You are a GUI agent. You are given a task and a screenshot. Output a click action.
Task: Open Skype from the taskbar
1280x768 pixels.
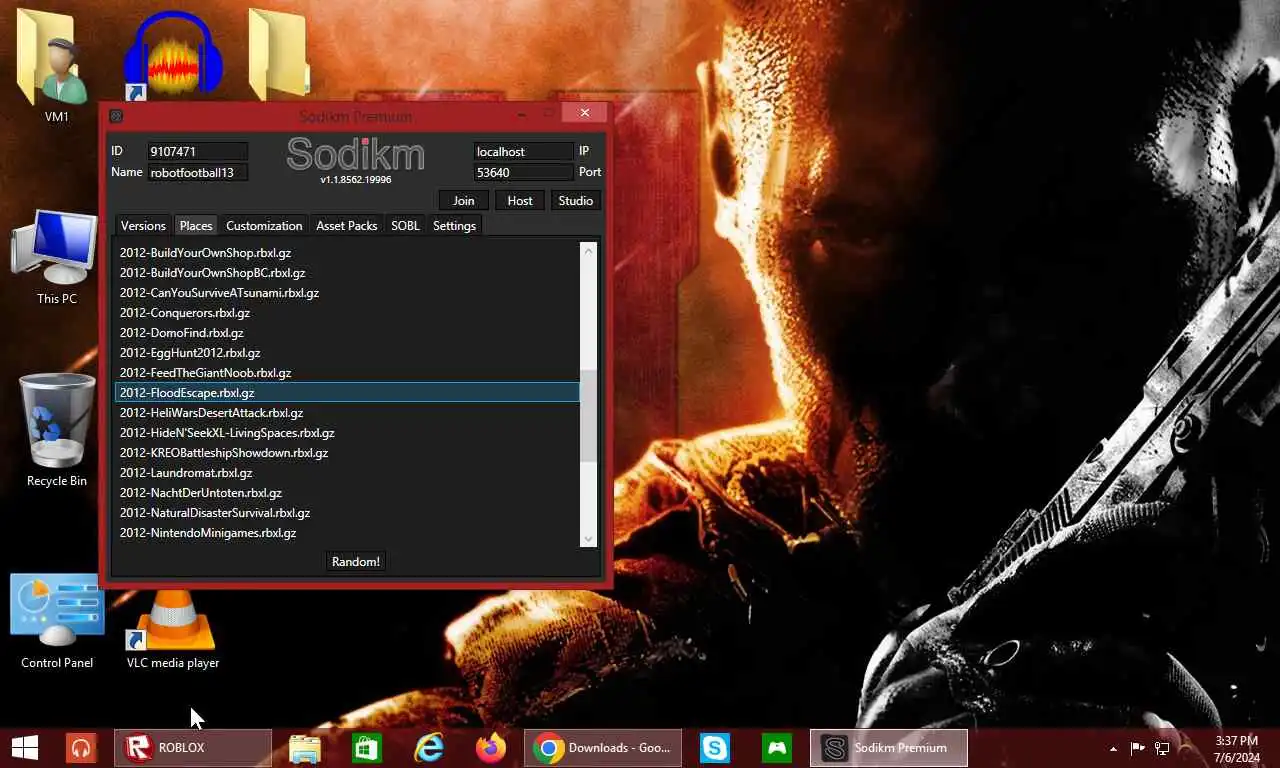click(714, 747)
